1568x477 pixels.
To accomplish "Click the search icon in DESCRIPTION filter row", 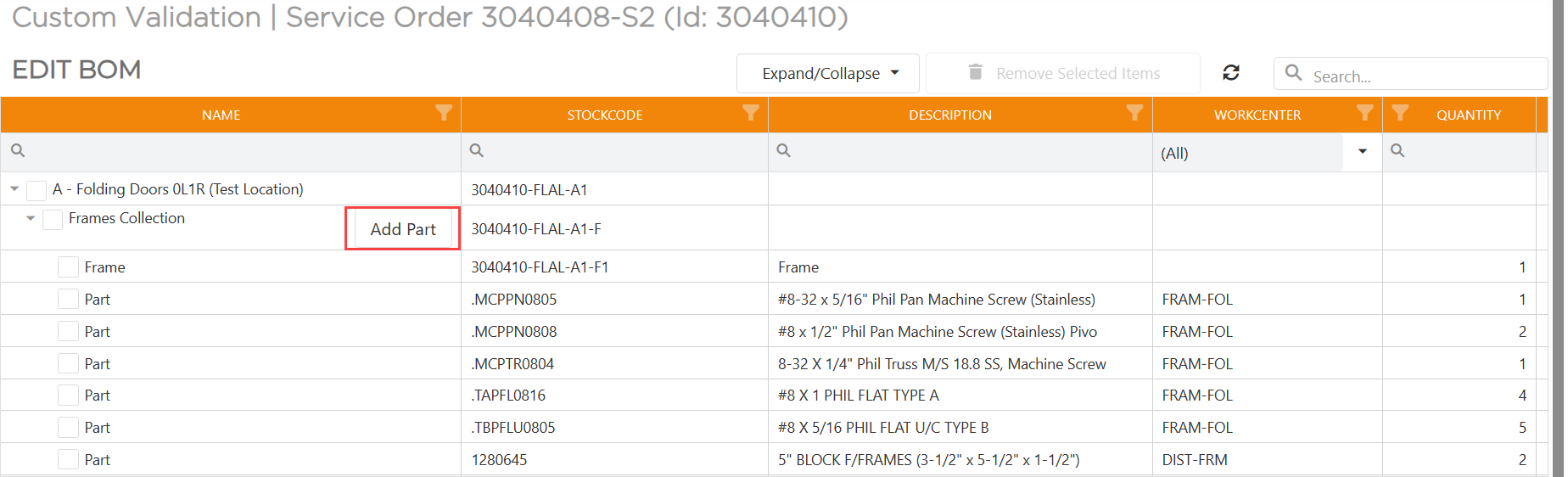I will 784,150.
